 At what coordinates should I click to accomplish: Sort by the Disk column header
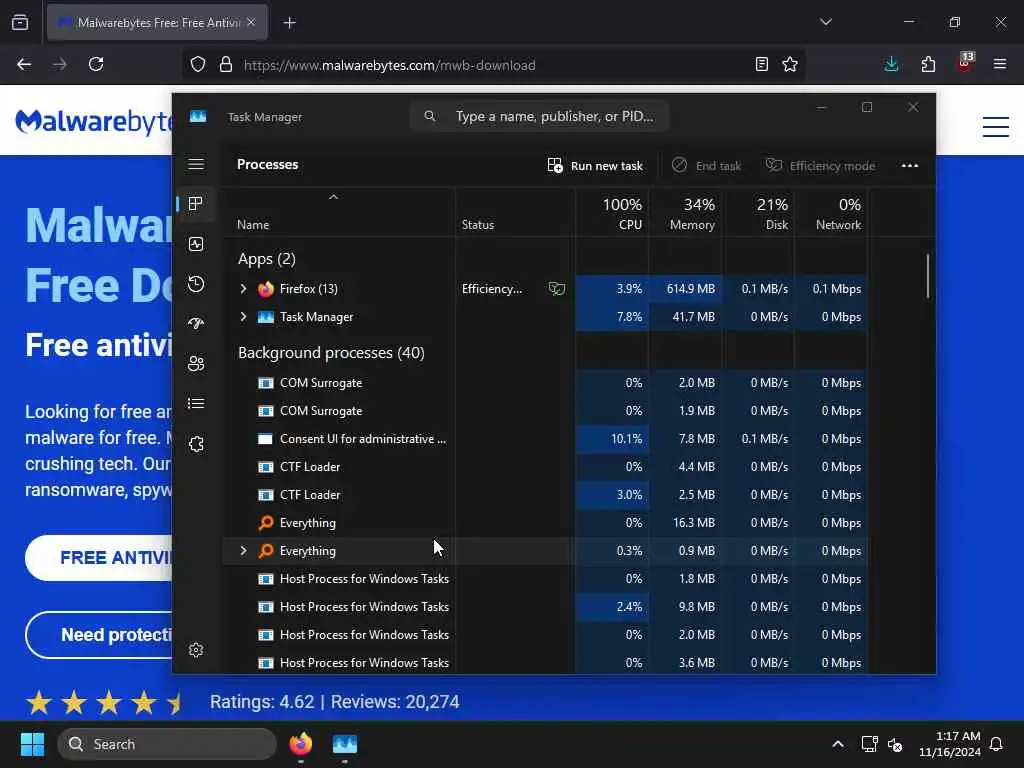(759, 214)
